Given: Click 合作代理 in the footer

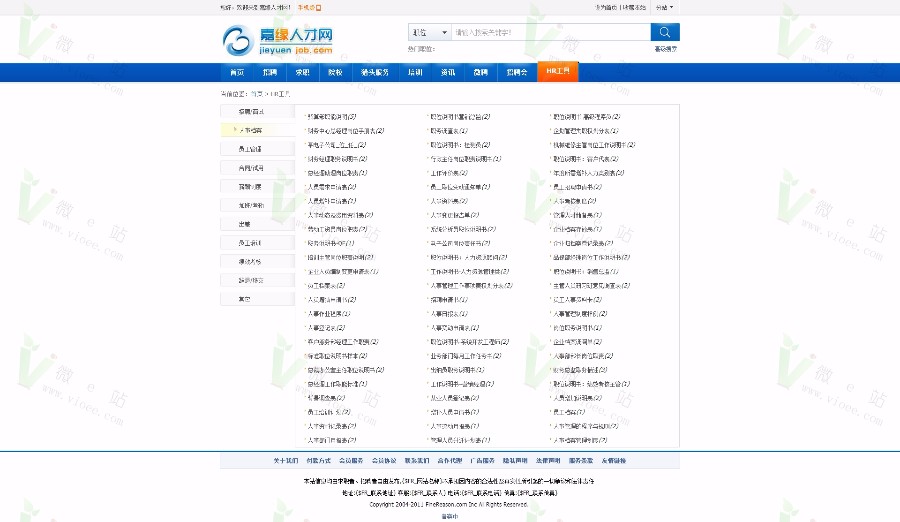Looking at the screenshot, I should [449, 461].
